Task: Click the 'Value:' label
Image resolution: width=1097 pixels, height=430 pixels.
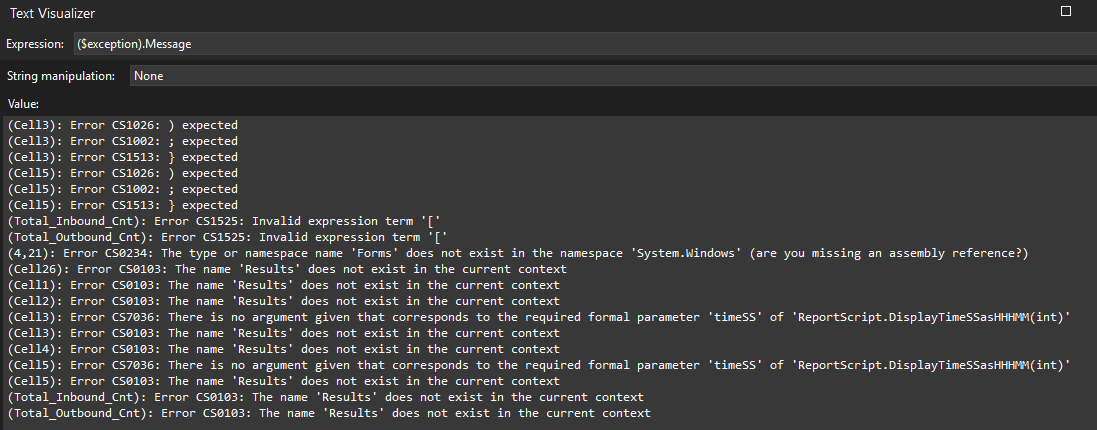Action: (x=23, y=104)
